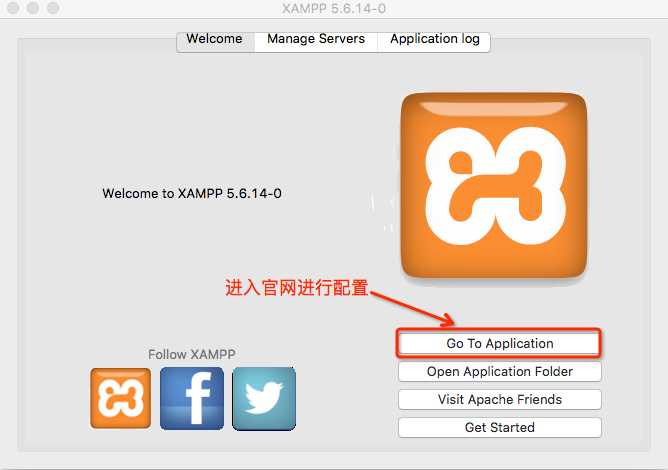Image resolution: width=668 pixels, height=470 pixels.
Task: Click the 'XAMPP 5.6.14-0' window title
Action: click(334, 9)
